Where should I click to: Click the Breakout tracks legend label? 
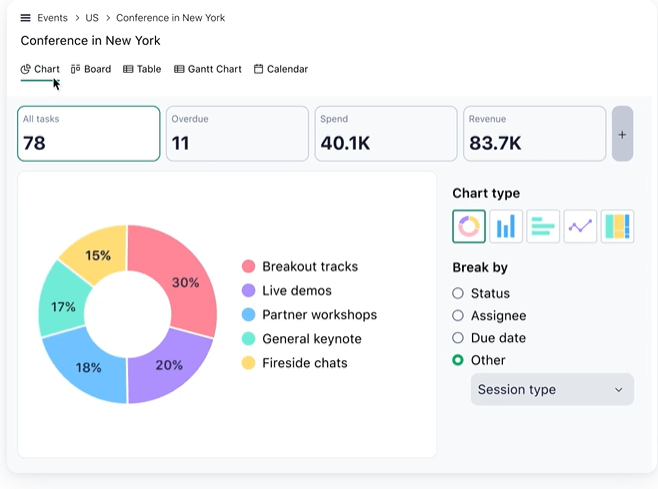pos(310,267)
